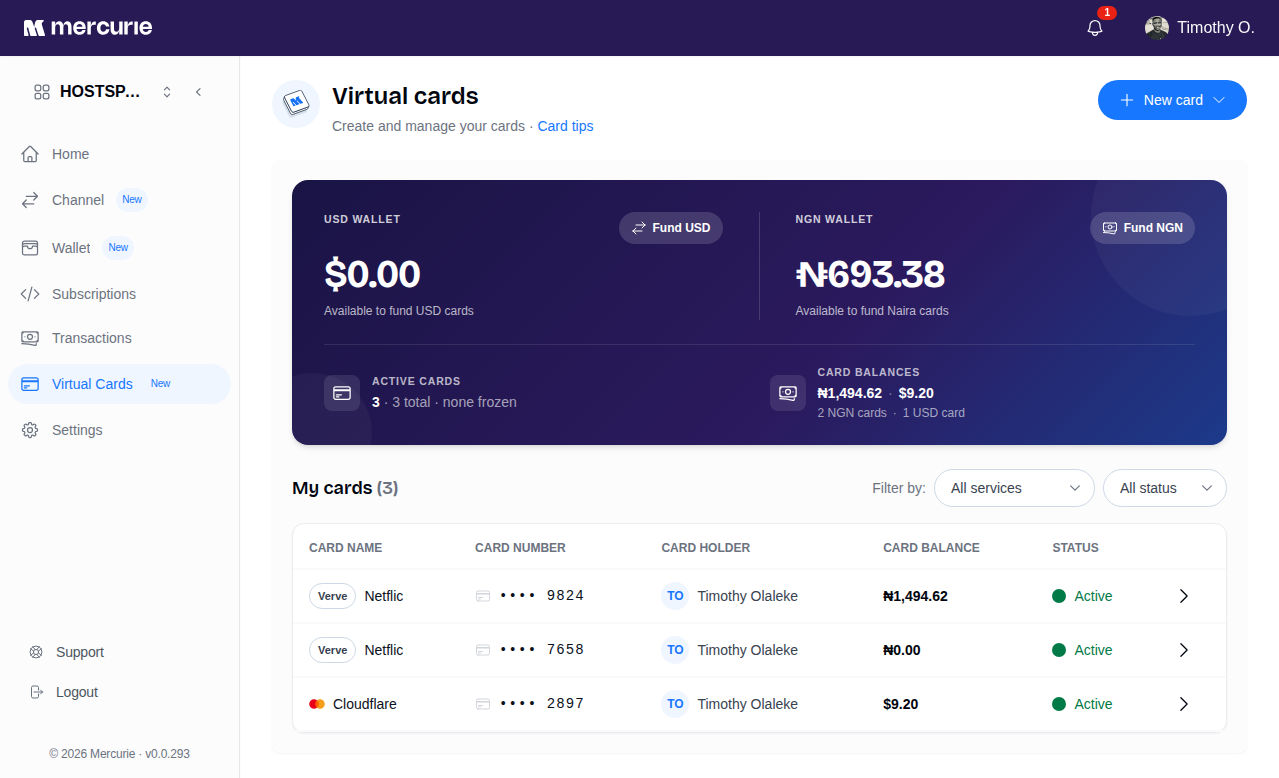The image size is (1279, 778).
Task: Click the My cards (3) heading
Action: tap(345, 488)
